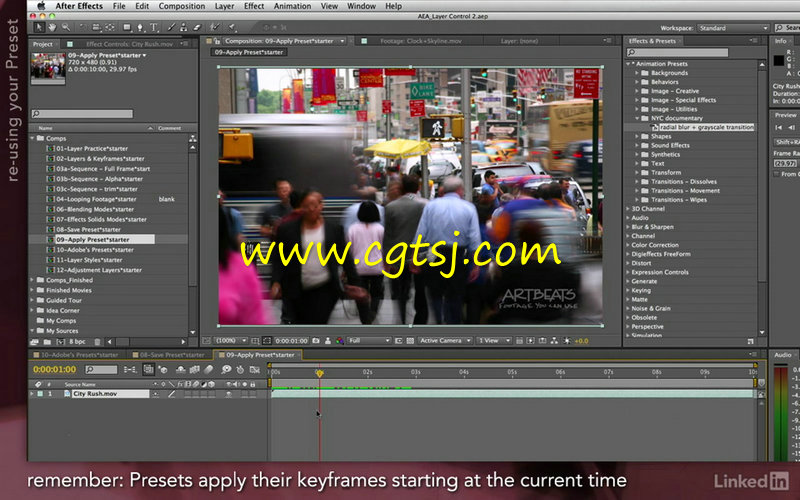
Task: Select the Brush tool
Action: point(171,28)
